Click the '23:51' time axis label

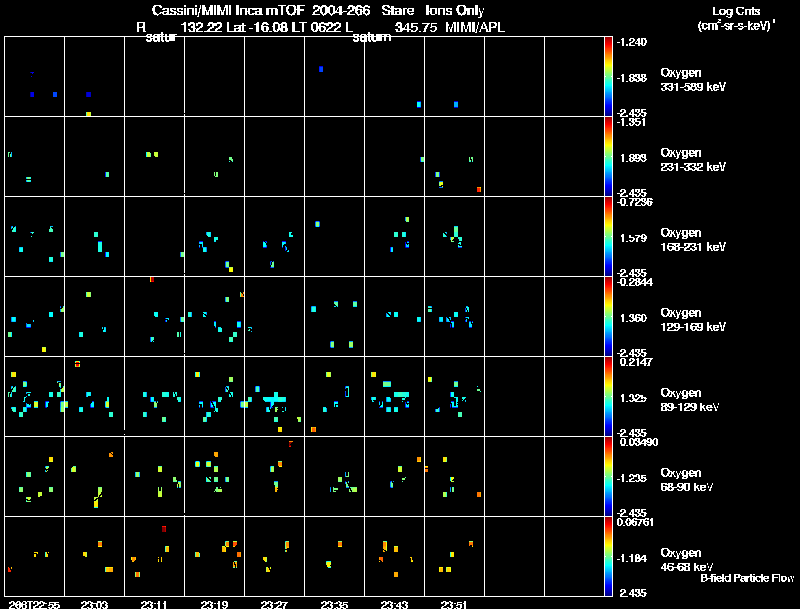454,604
